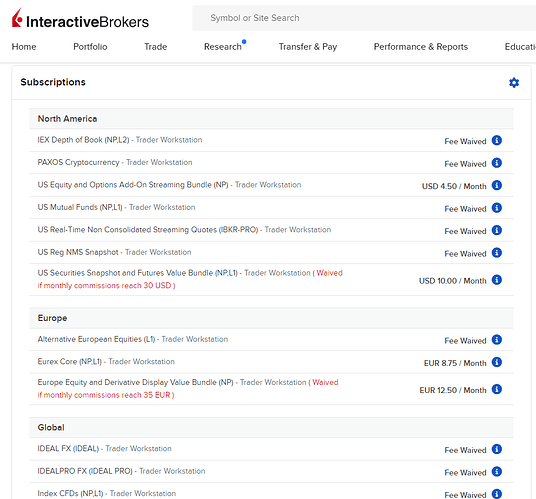Click the USD 4.50 / Month fee
Image resolution: width=536 pixels, height=499 pixels.
tap(454, 186)
